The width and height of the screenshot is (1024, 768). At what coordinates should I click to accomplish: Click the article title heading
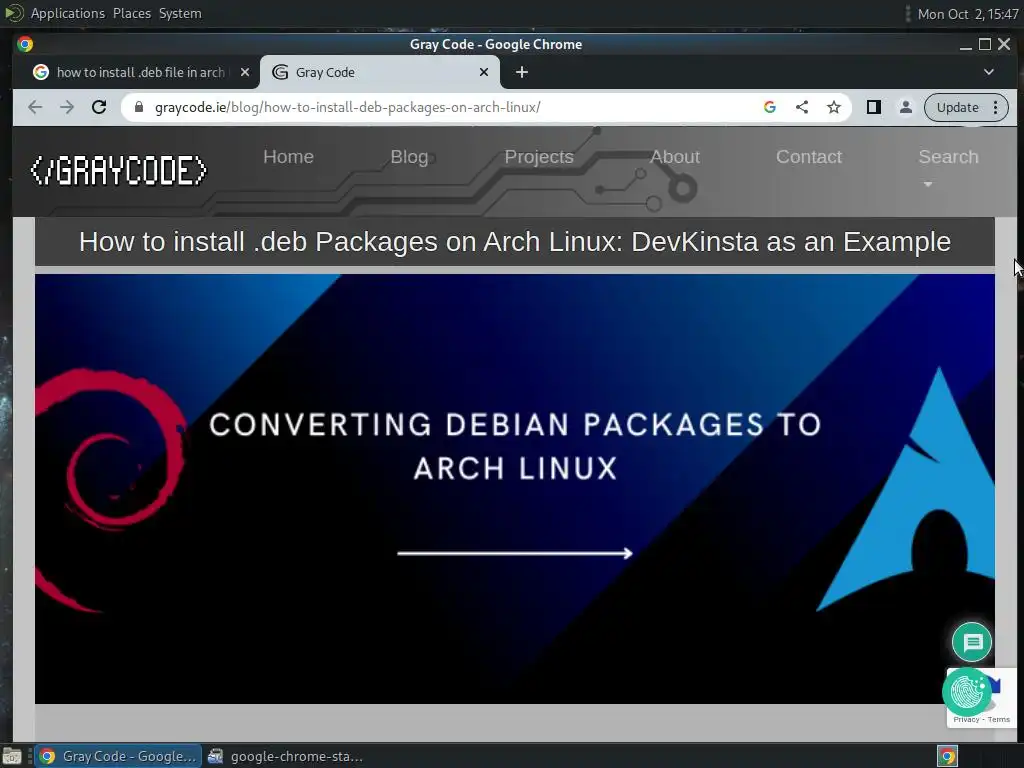pyautogui.click(x=515, y=242)
